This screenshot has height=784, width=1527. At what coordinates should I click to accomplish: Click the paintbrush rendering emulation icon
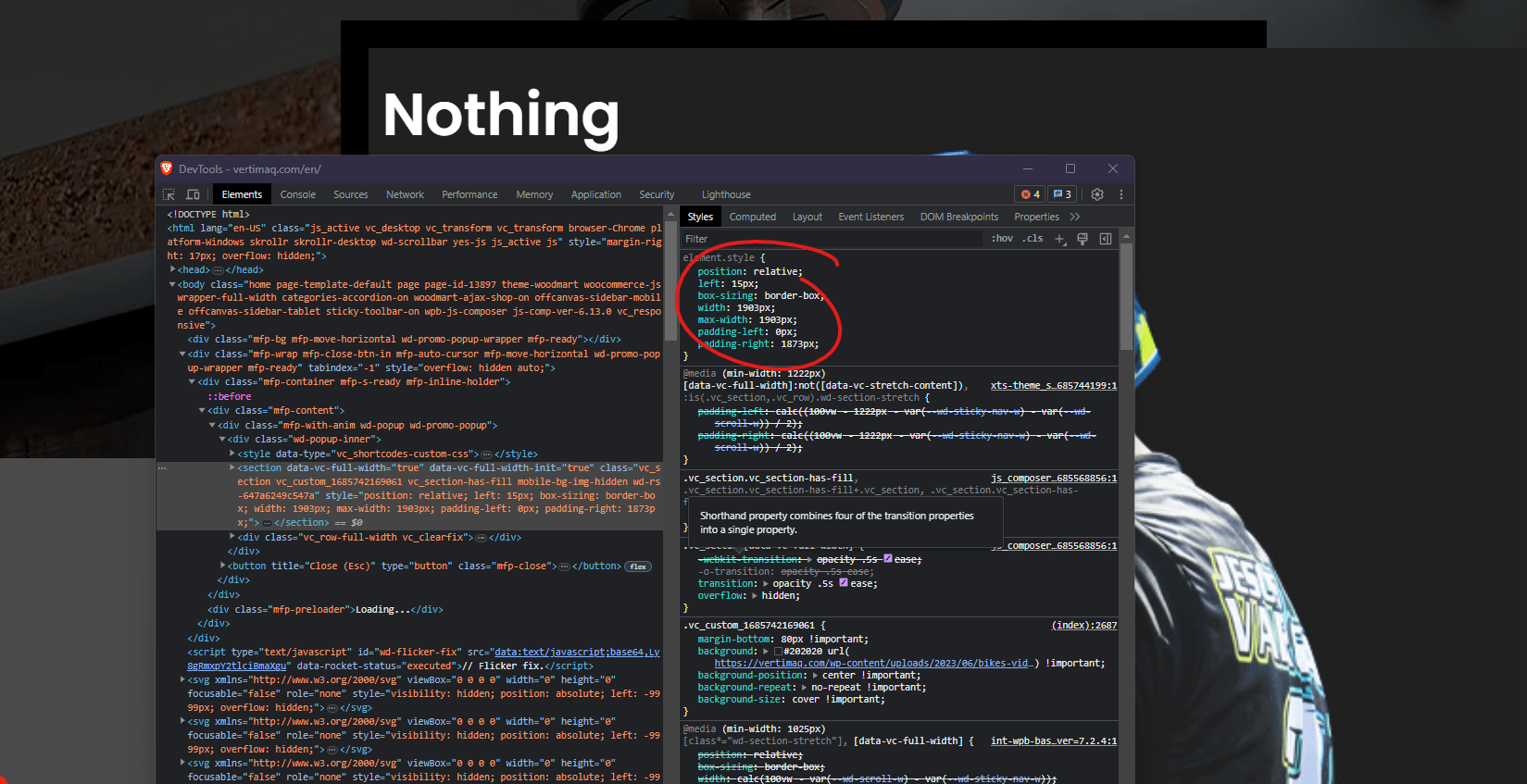[1083, 239]
